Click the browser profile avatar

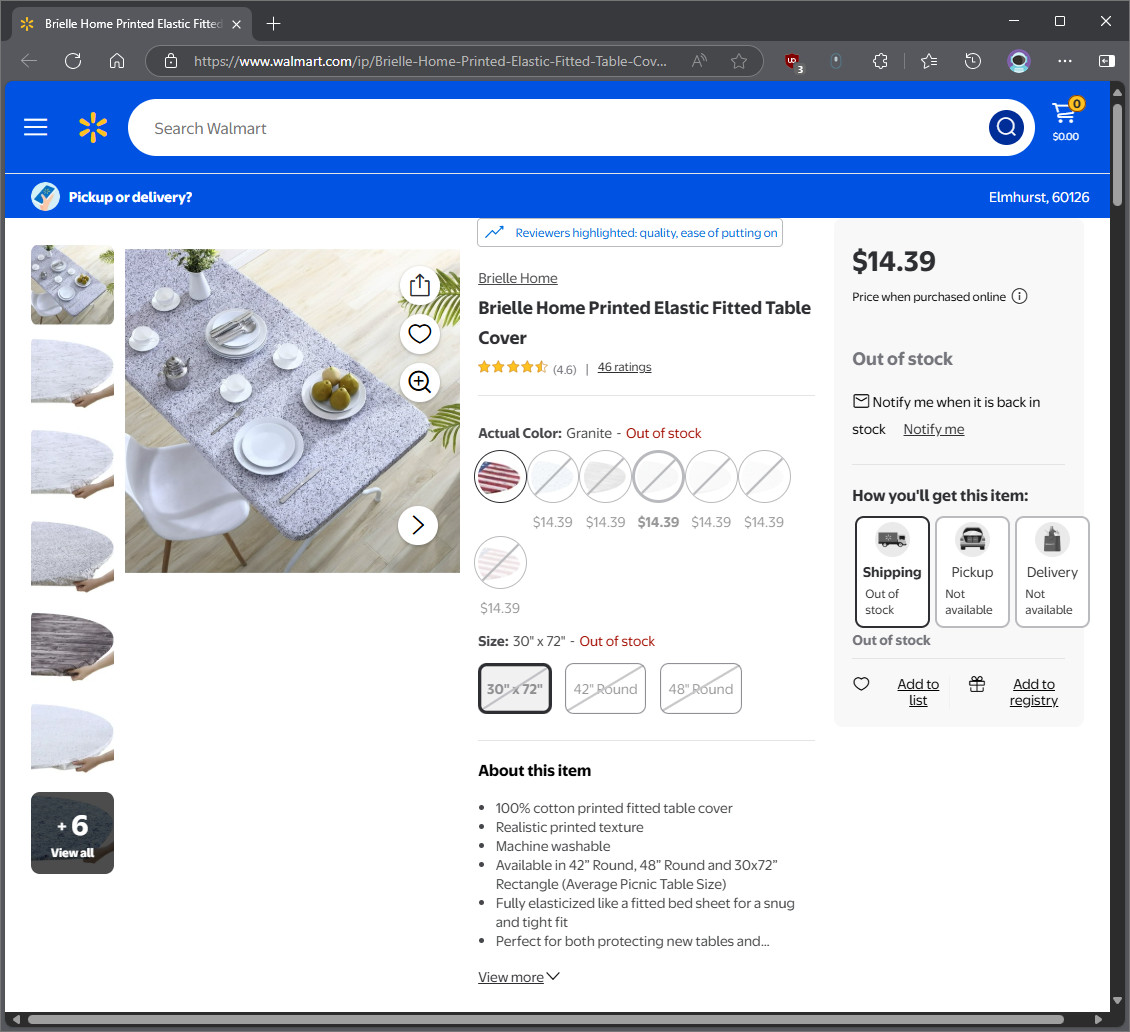coord(1018,61)
